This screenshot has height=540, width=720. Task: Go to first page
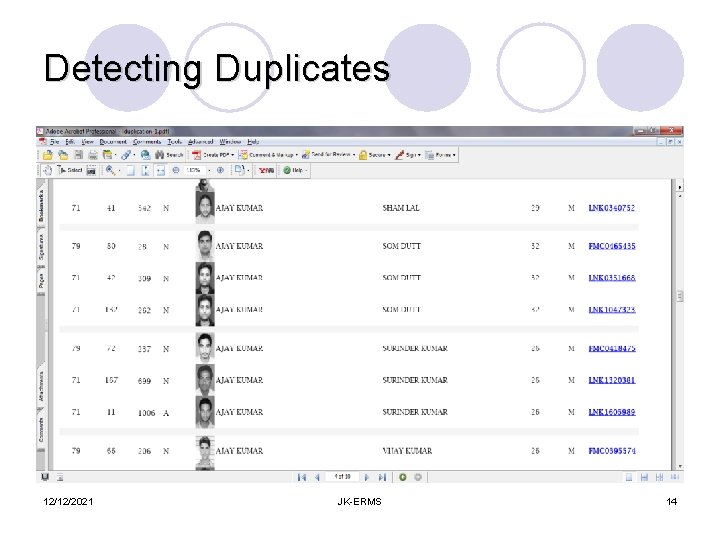pos(302,478)
